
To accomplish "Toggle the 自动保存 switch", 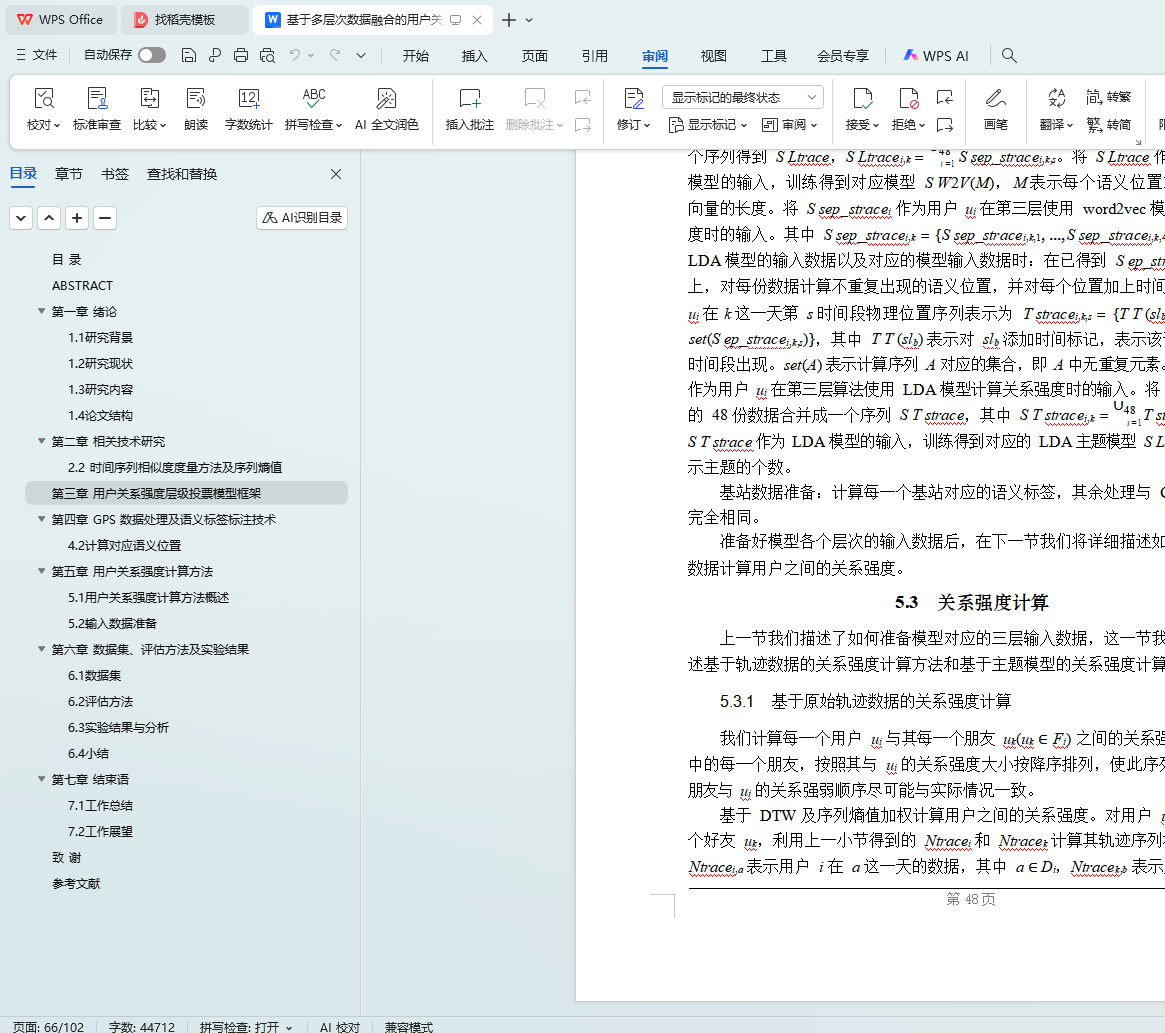I will point(152,56).
